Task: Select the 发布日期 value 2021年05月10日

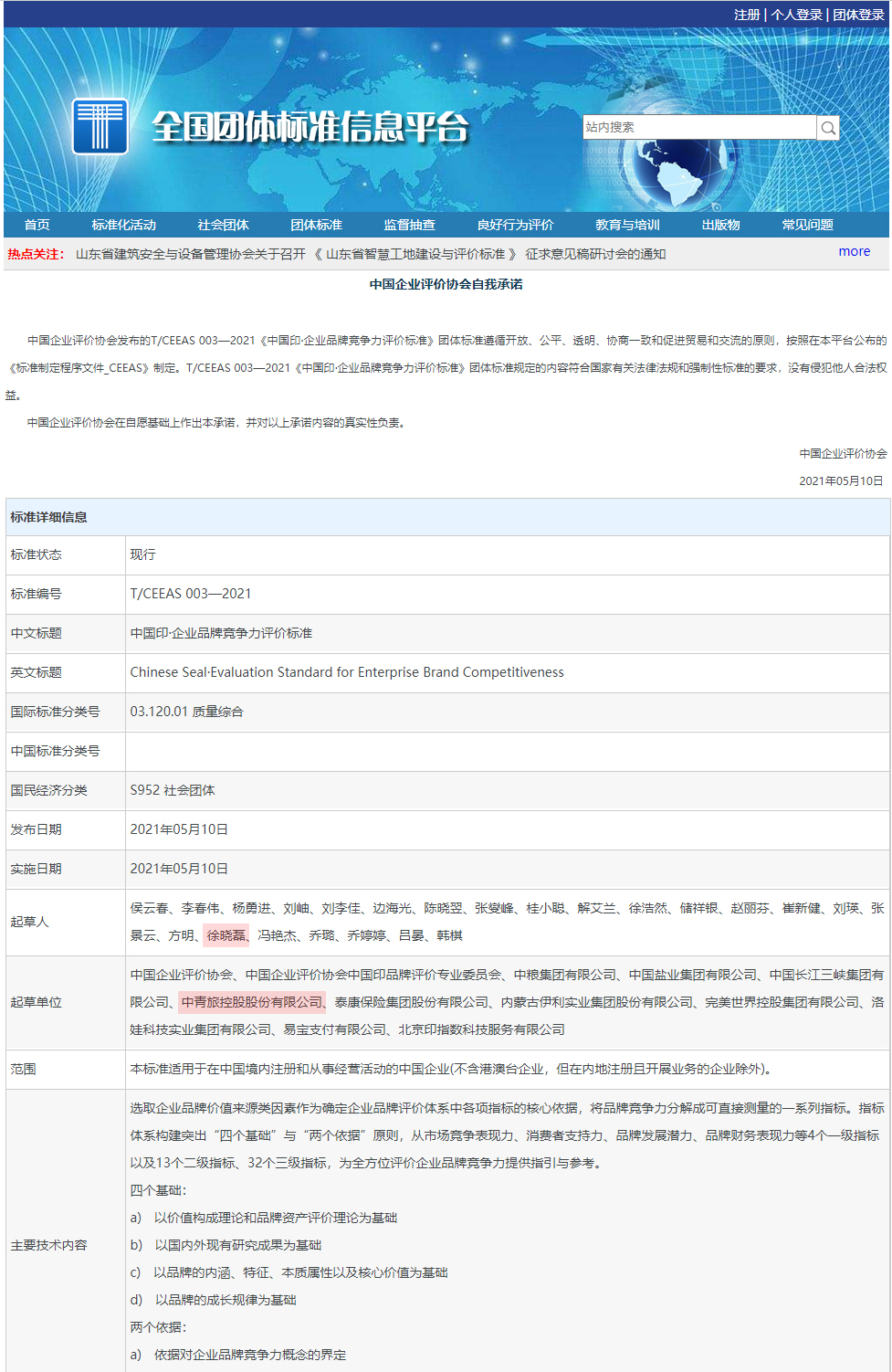Action: coord(179,829)
